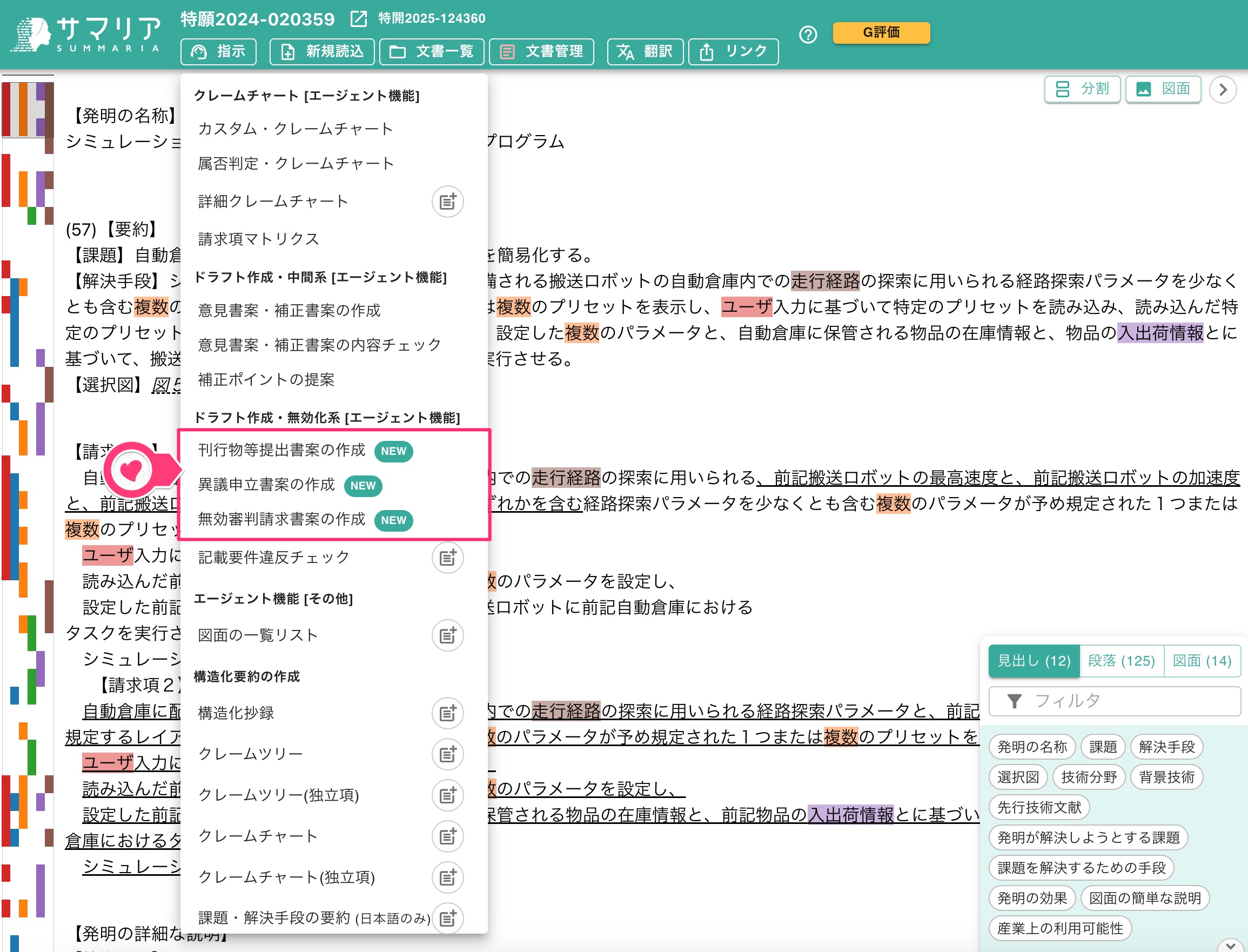Viewport: 1248px width, 952px height.
Task: Toggle the 図面 drawings view
Action: (x=1163, y=89)
